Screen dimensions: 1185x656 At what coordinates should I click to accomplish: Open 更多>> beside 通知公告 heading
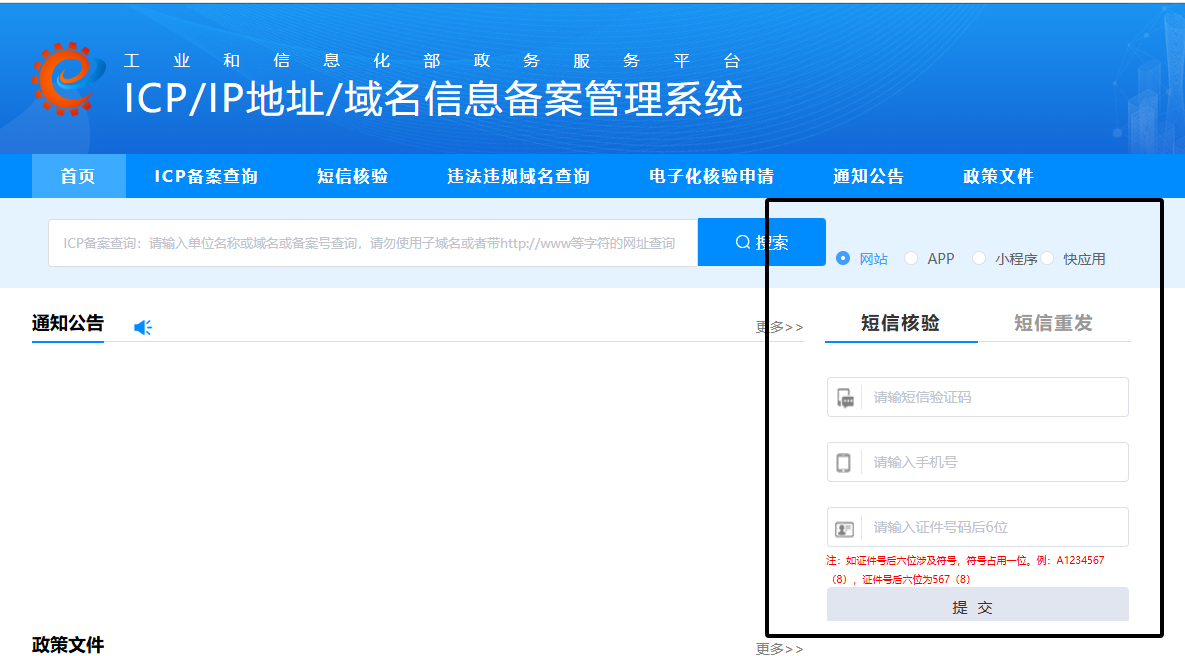(x=780, y=327)
